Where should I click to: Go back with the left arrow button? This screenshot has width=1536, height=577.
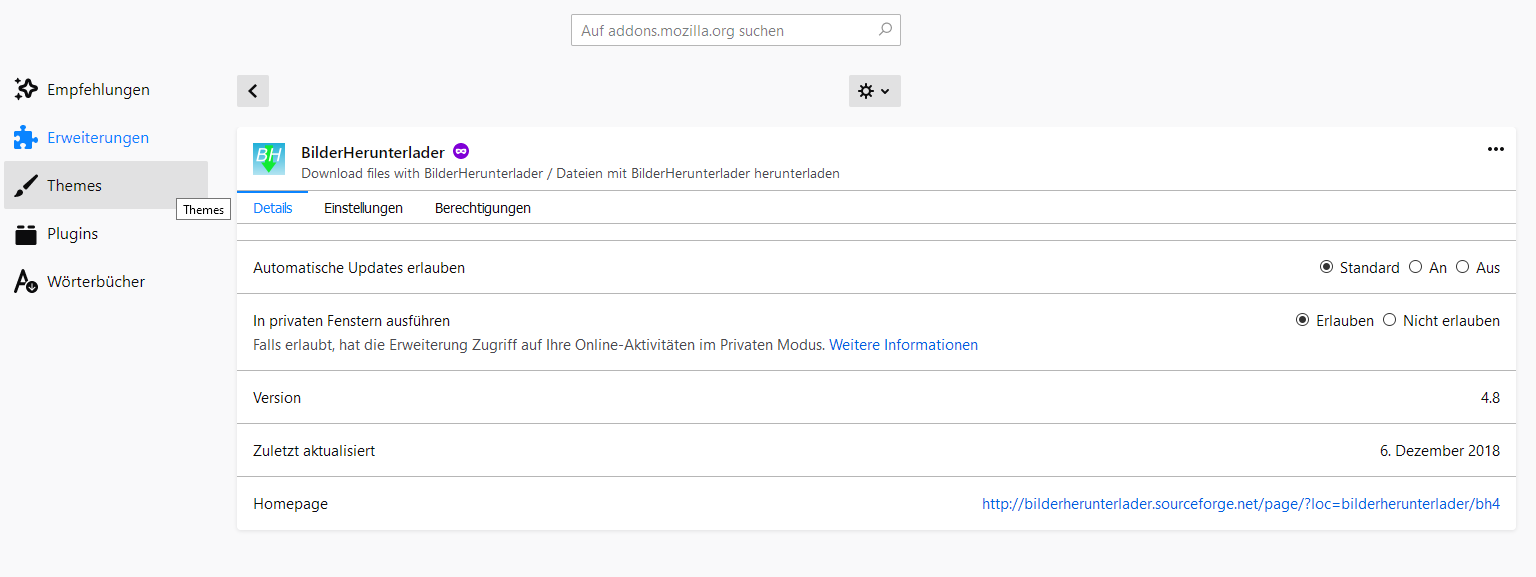pyautogui.click(x=253, y=91)
